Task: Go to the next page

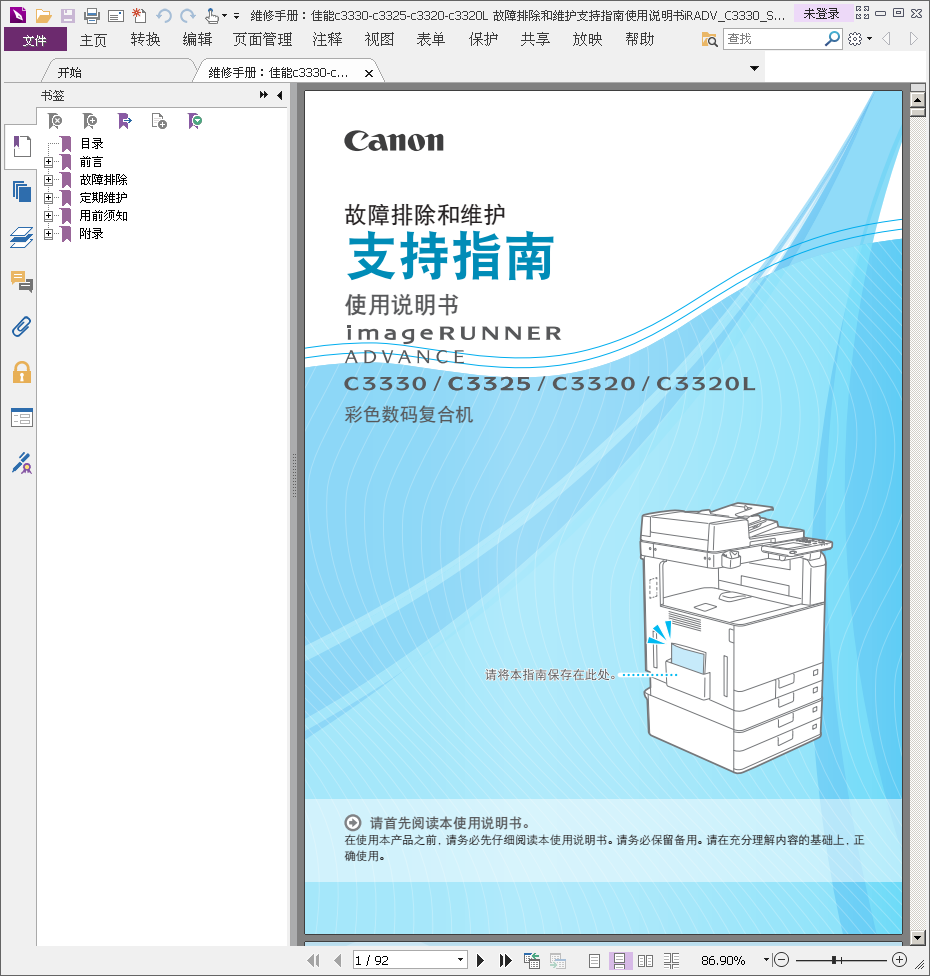Action: pyautogui.click(x=481, y=960)
